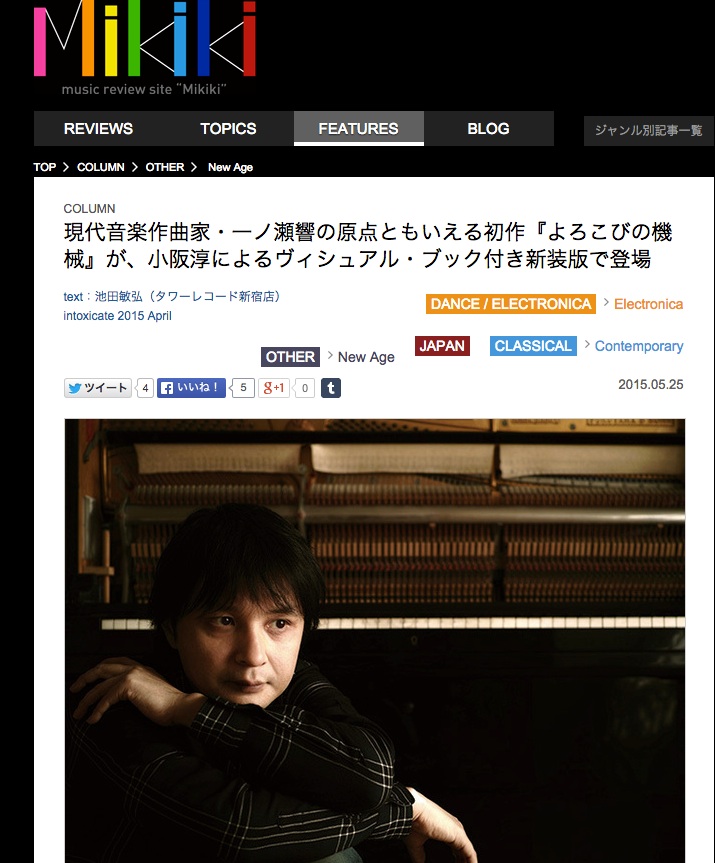Open the Facebook like count bubble
715x863 pixels.
click(x=243, y=388)
